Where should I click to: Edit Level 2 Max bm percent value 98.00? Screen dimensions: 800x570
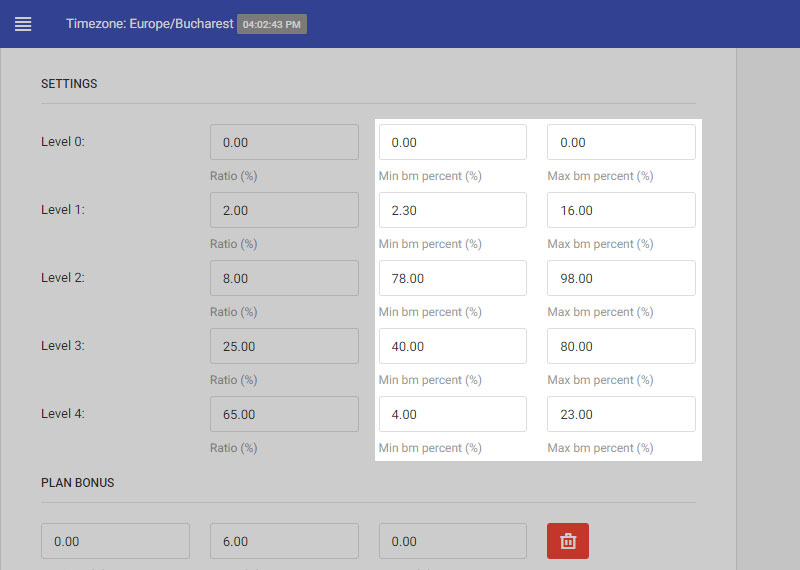(621, 278)
